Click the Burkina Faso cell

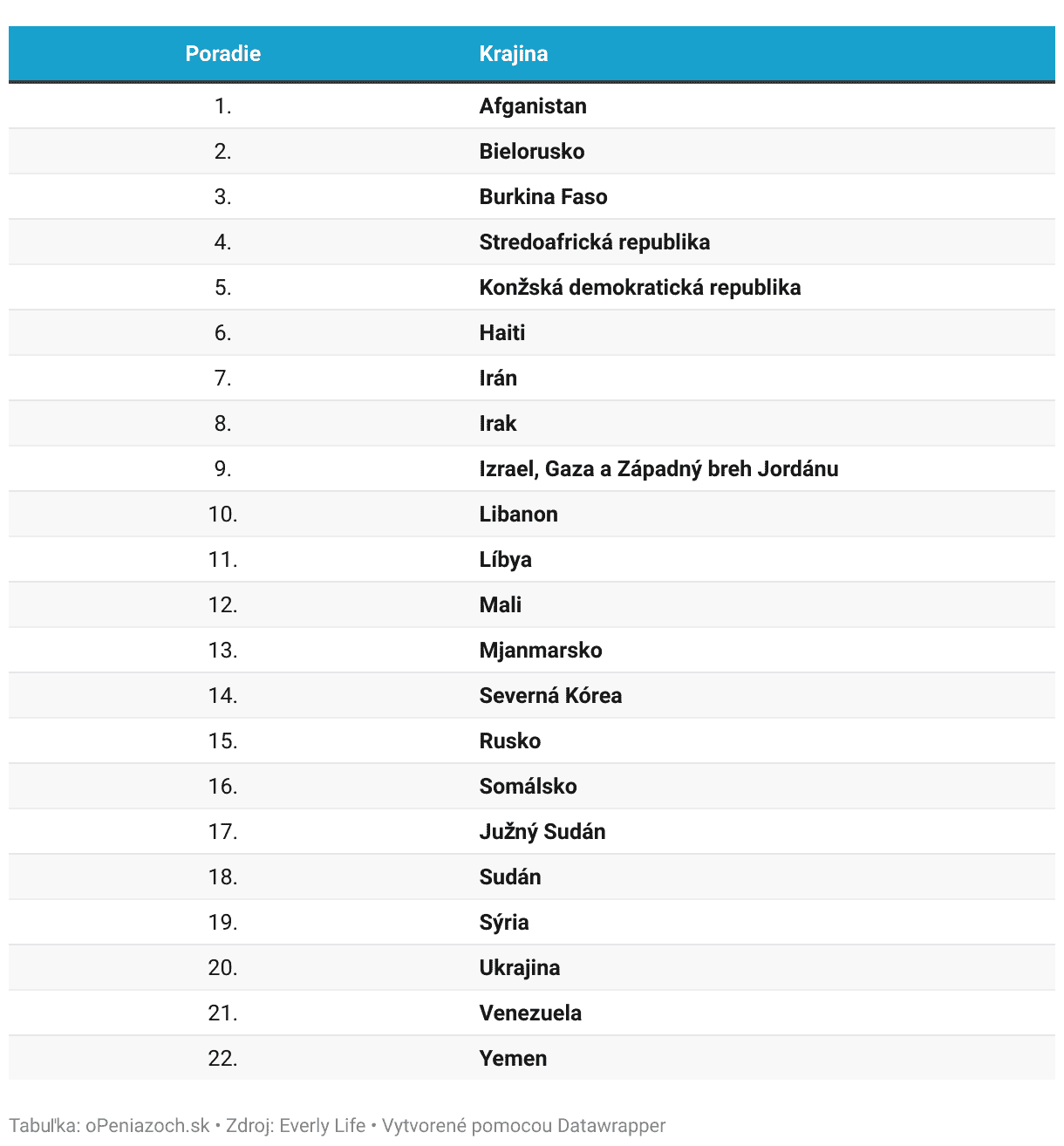[x=543, y=197]
